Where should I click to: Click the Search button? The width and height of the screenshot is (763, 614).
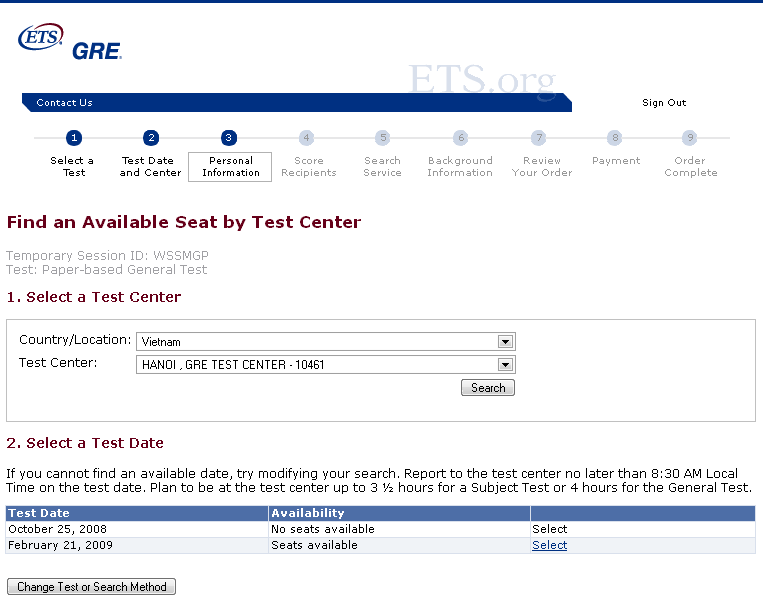488,388
